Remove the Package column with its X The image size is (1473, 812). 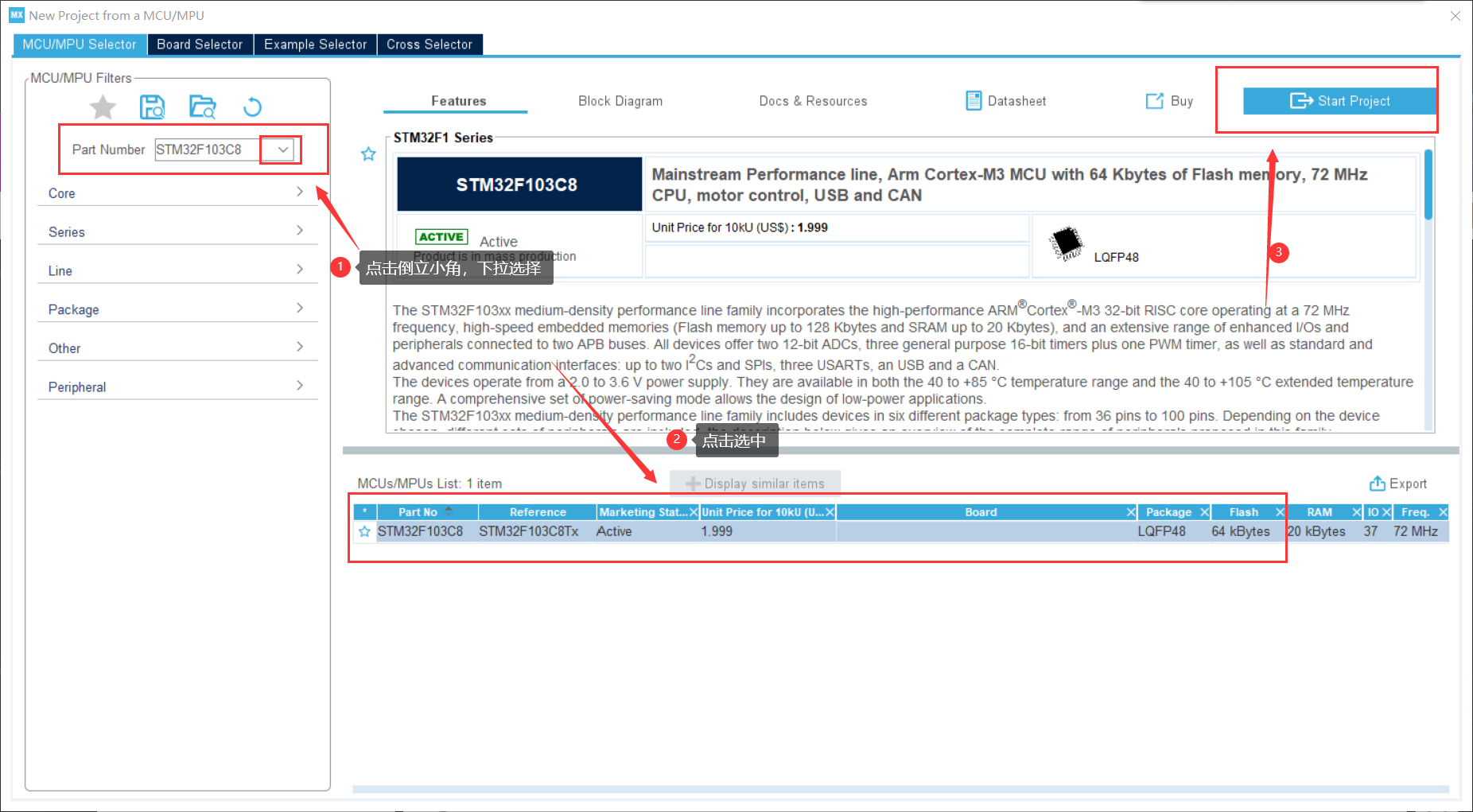(x=1204, y=512)
